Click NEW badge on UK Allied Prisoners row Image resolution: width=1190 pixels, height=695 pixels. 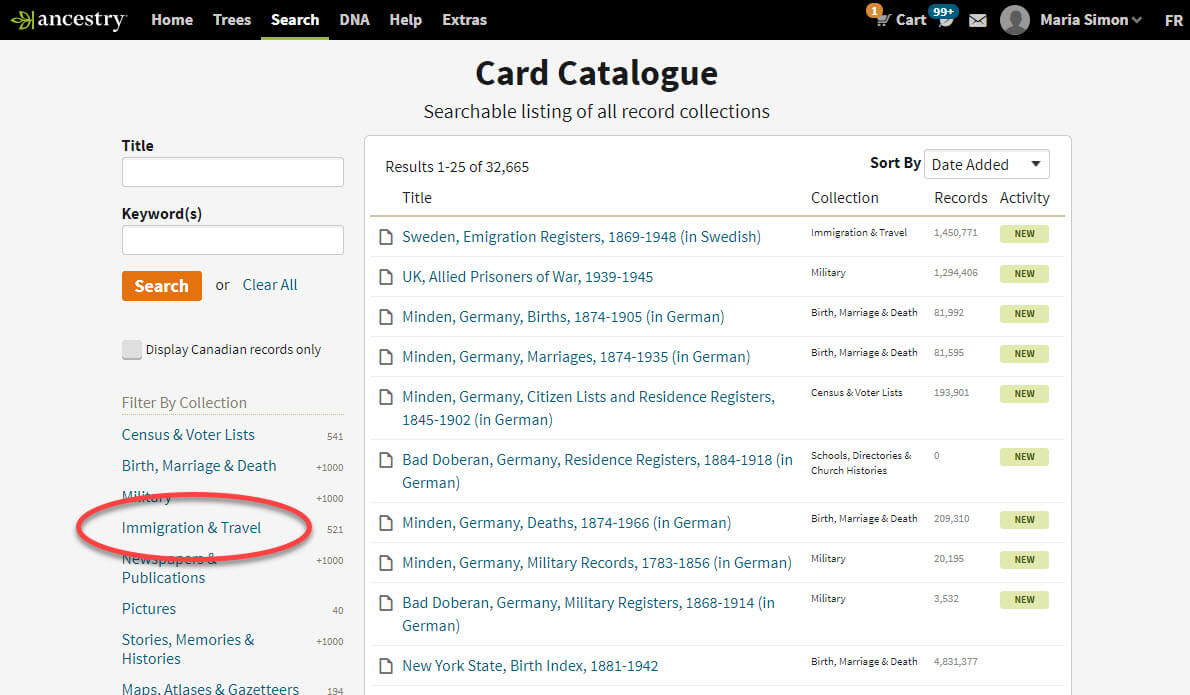tap(1025, 274)
